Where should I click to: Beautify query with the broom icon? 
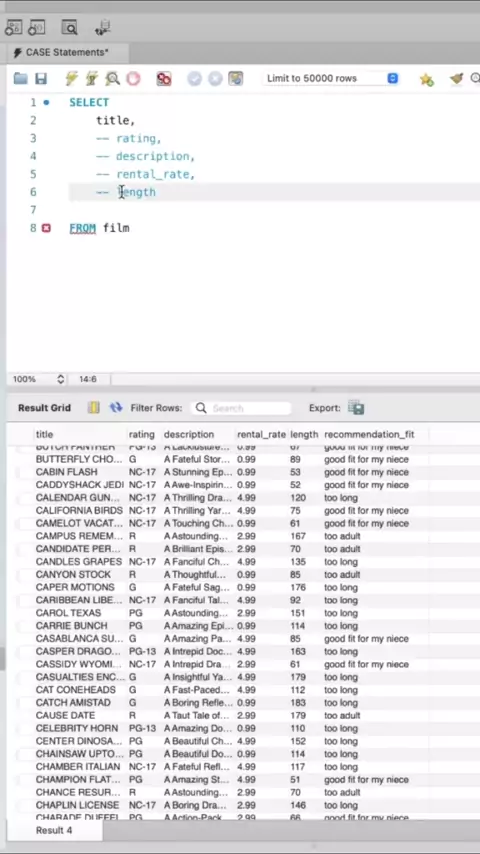click(x=457, y=79)
